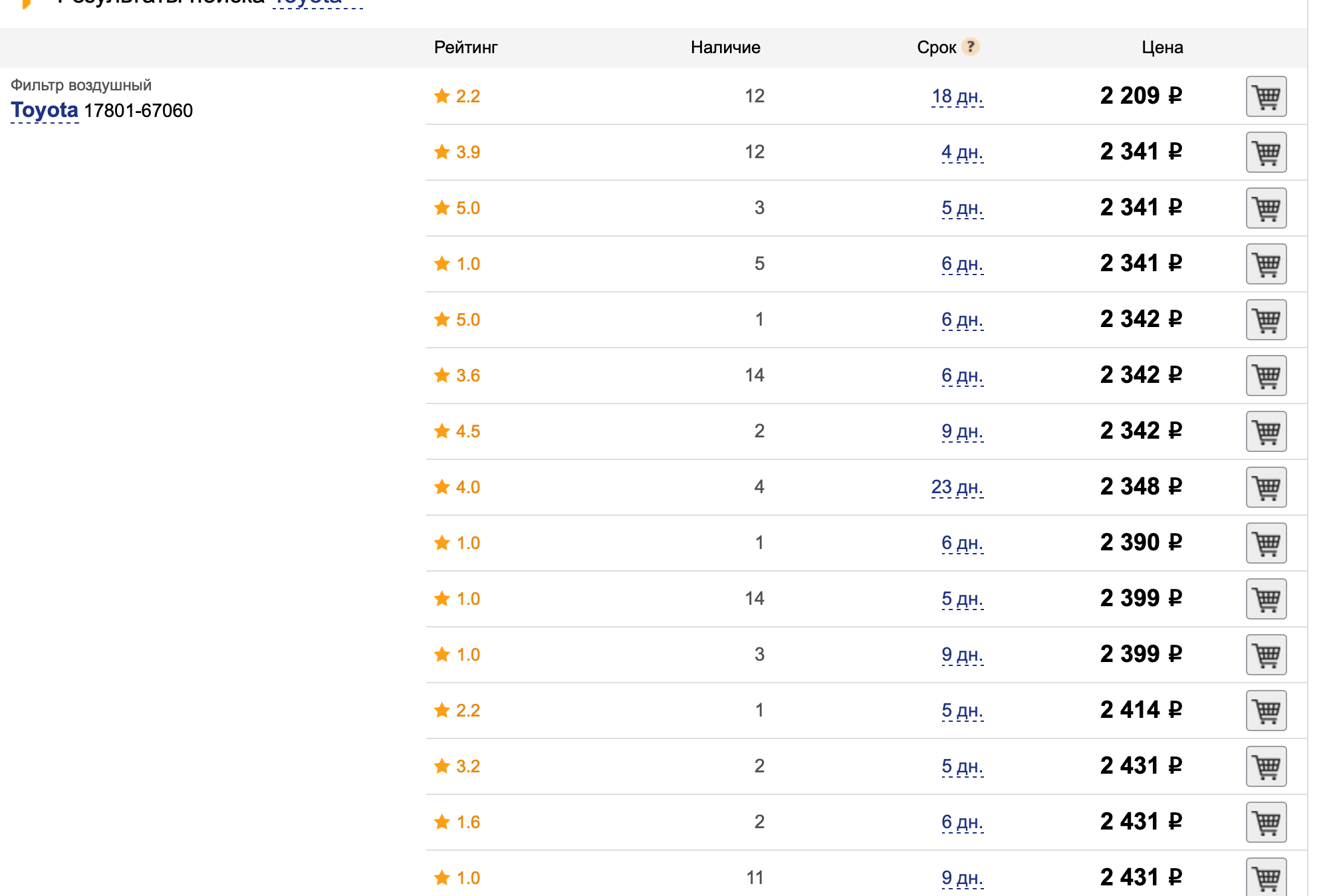Screen dimensions: 1339x896
Task: Add the 2 414 ₽ offer to cart
Action: coord(1266,711)
